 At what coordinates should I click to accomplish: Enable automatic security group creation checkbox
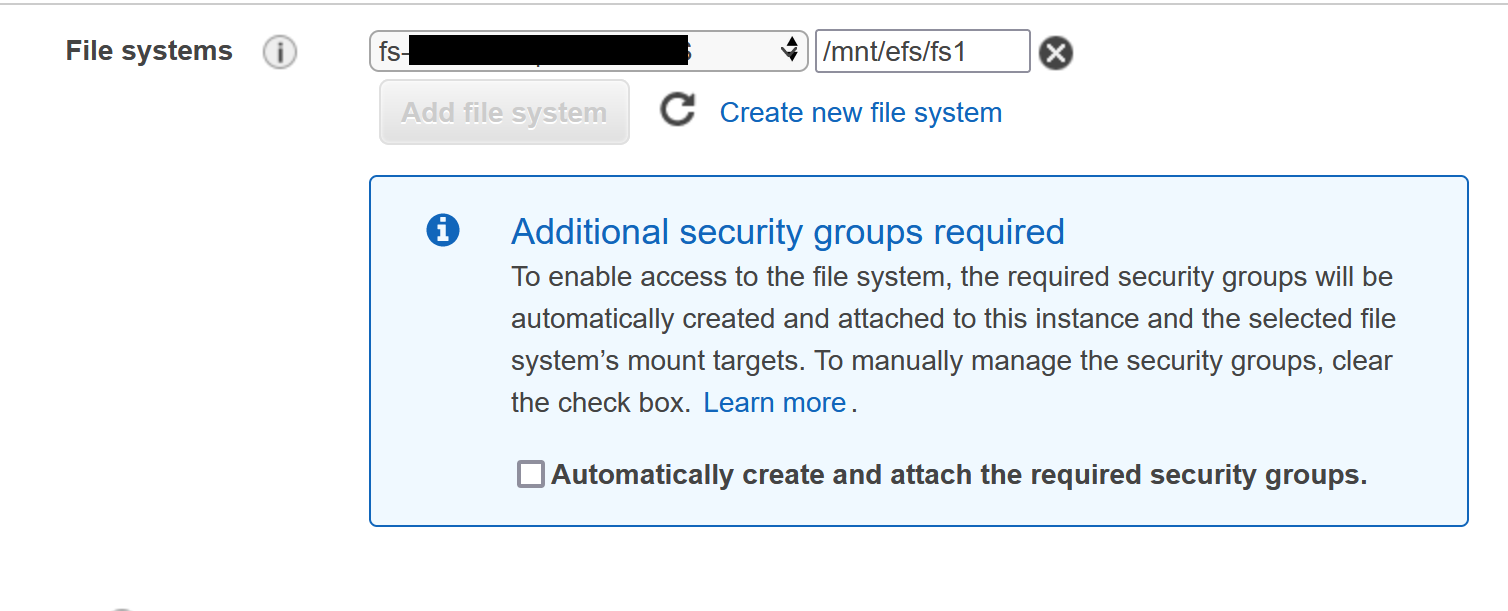(x=531, y=474)
